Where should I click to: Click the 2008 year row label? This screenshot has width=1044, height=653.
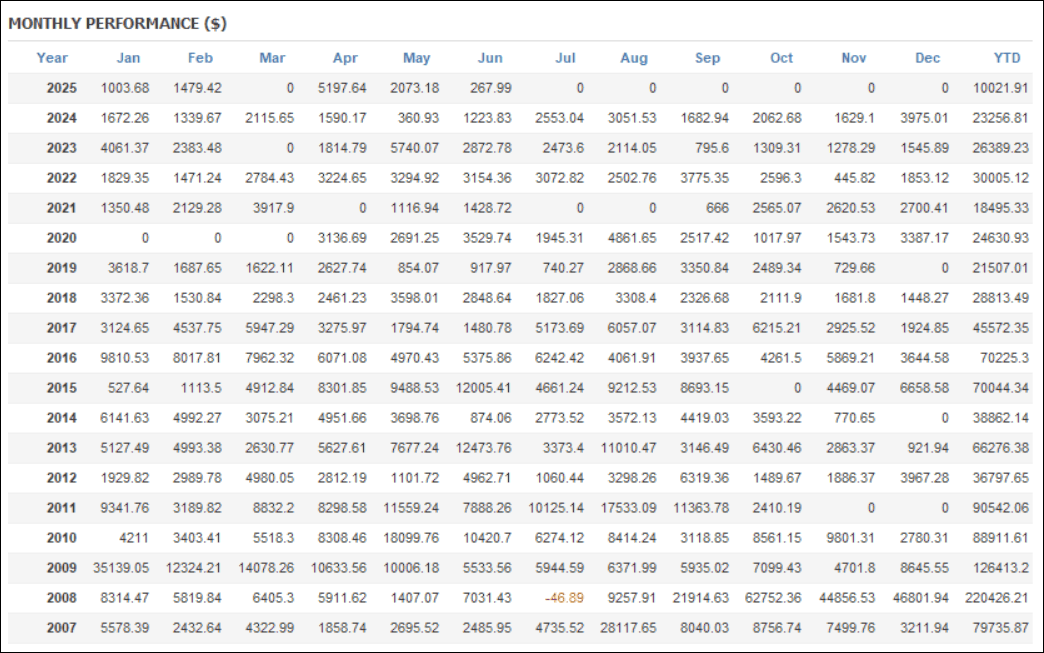(61, 598)
